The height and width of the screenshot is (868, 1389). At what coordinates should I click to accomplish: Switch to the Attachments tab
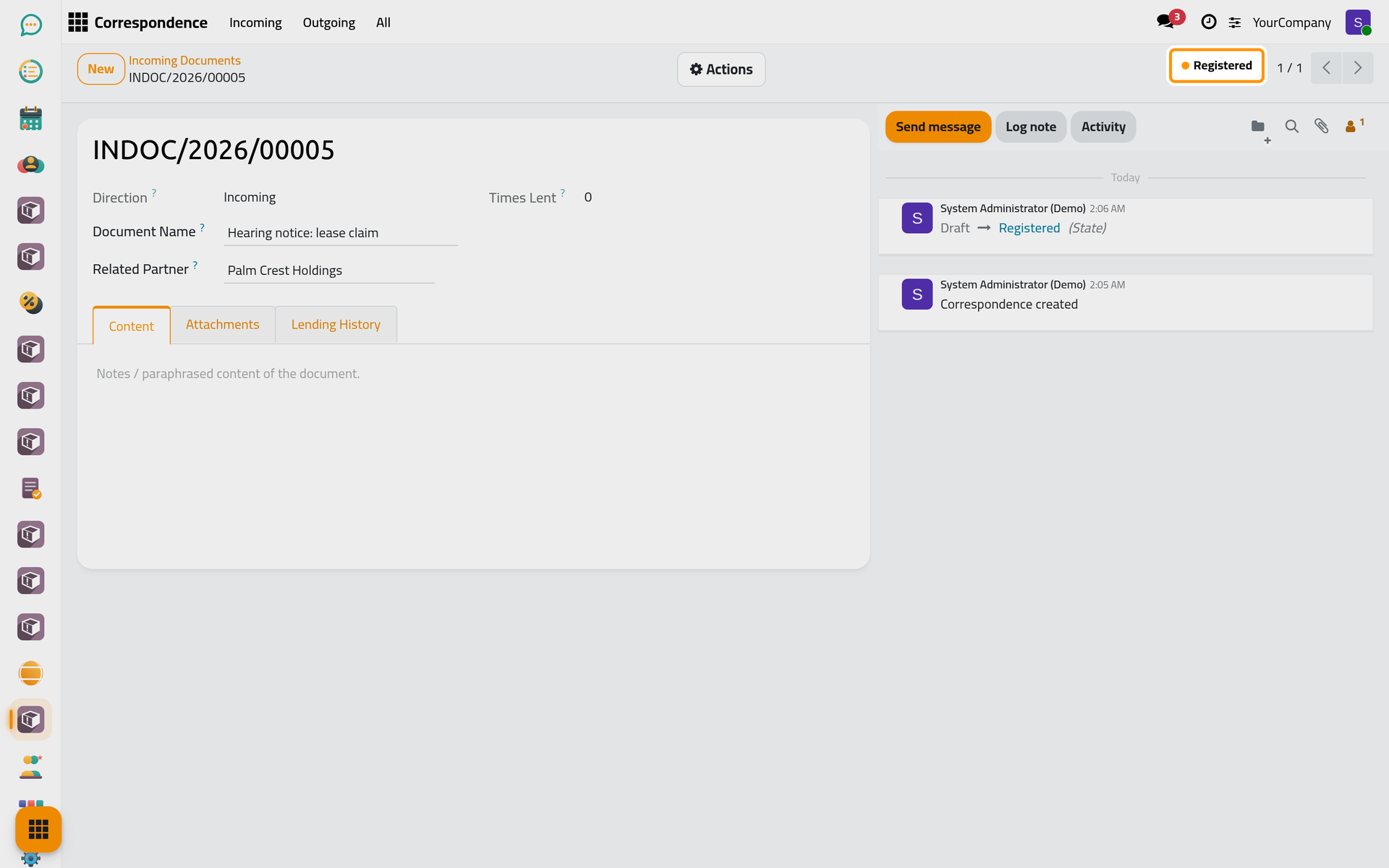(x=222, y=325)
